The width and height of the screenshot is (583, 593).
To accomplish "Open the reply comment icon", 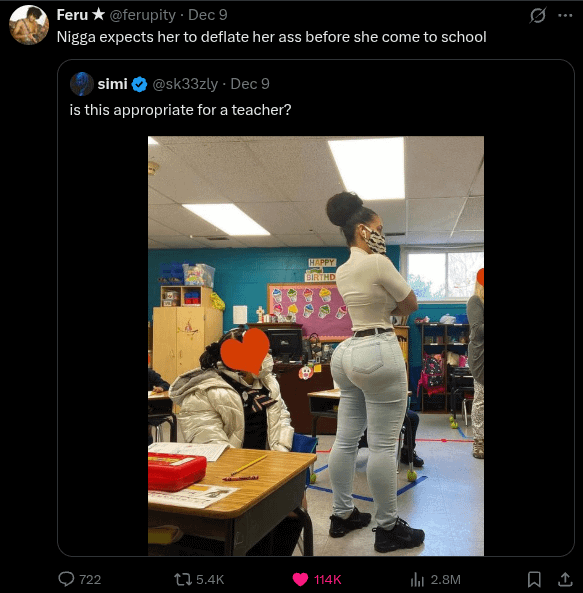I will tap(66, 579).
